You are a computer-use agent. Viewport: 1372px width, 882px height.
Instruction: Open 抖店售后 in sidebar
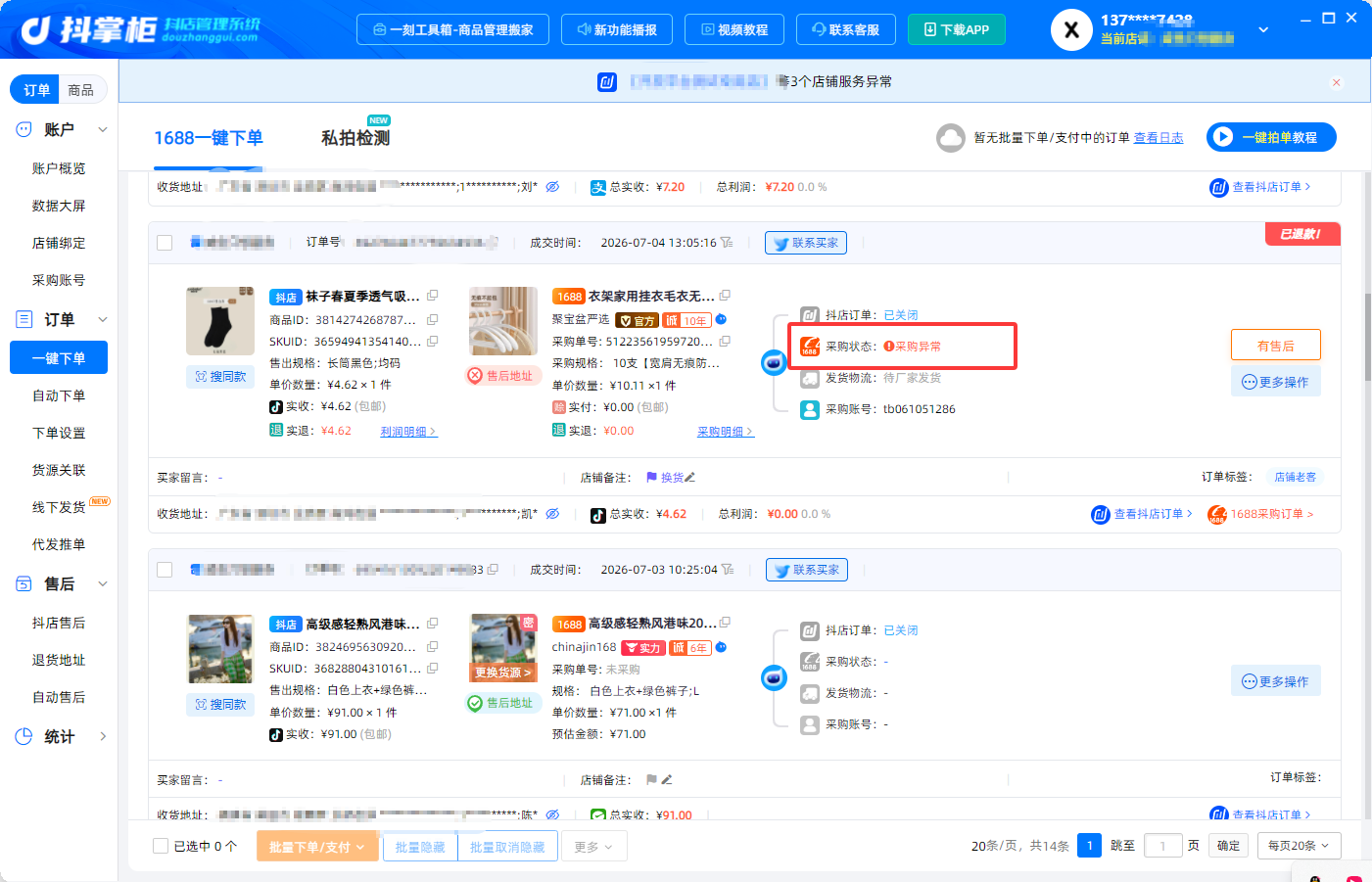pos(59,623)
